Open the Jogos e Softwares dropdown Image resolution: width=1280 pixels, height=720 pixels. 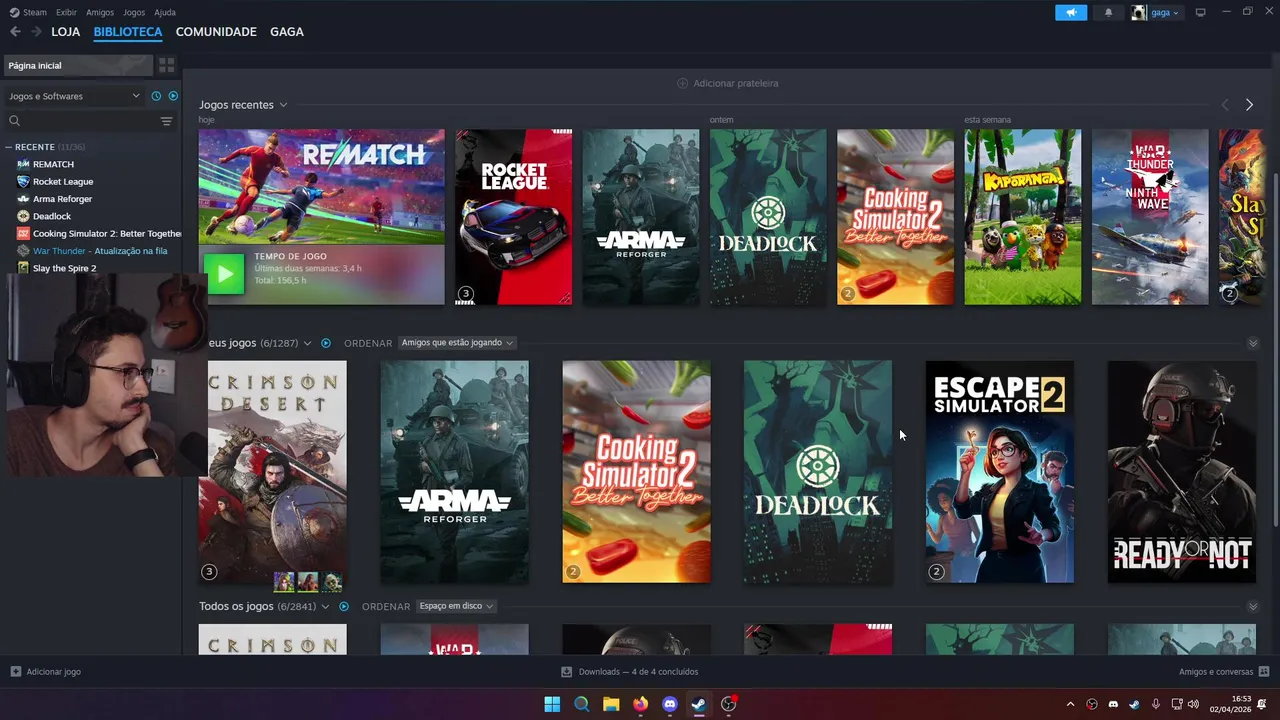(x=74, y=96)
